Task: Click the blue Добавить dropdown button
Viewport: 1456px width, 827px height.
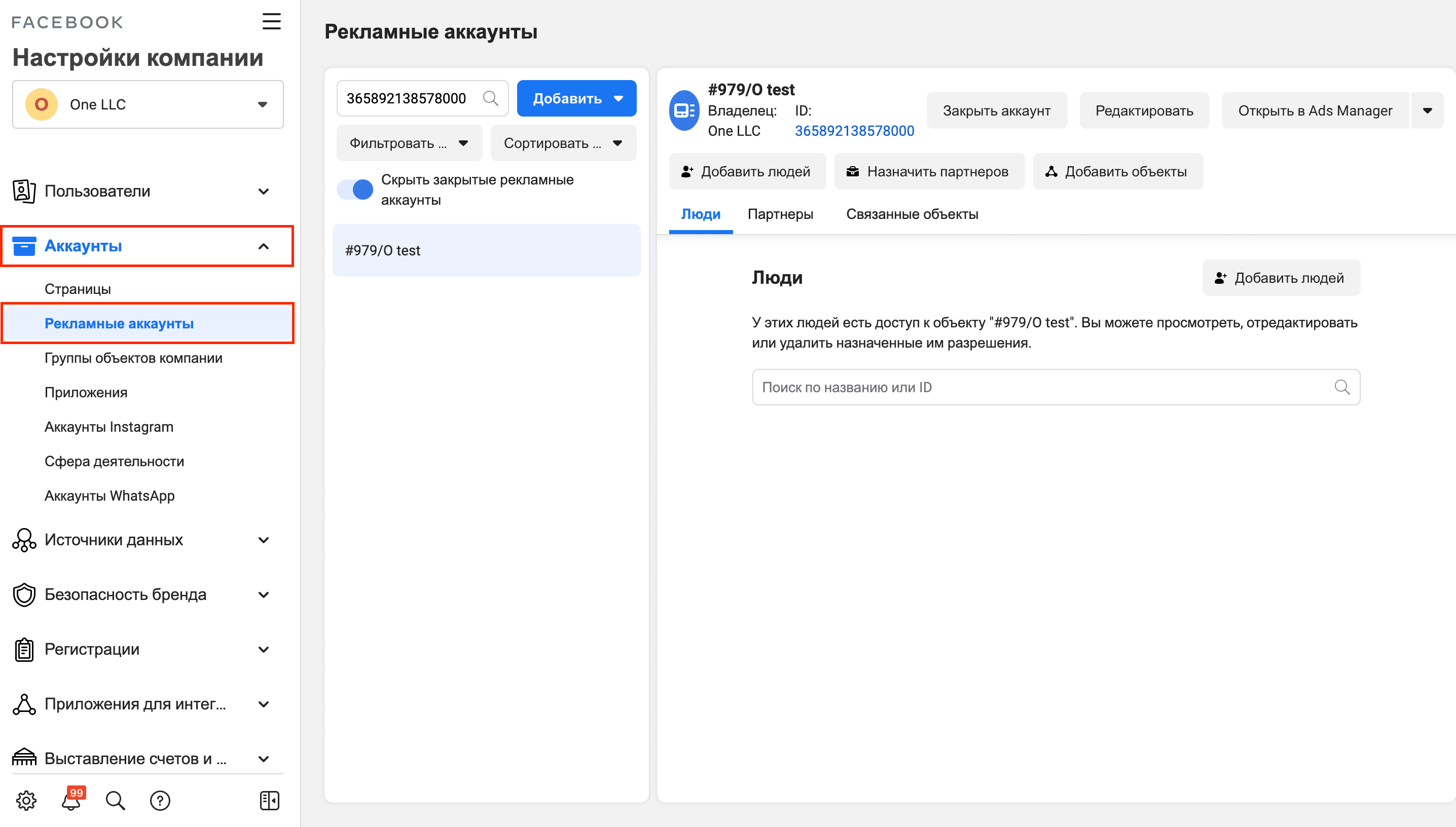Action: (x=576, y=98)
